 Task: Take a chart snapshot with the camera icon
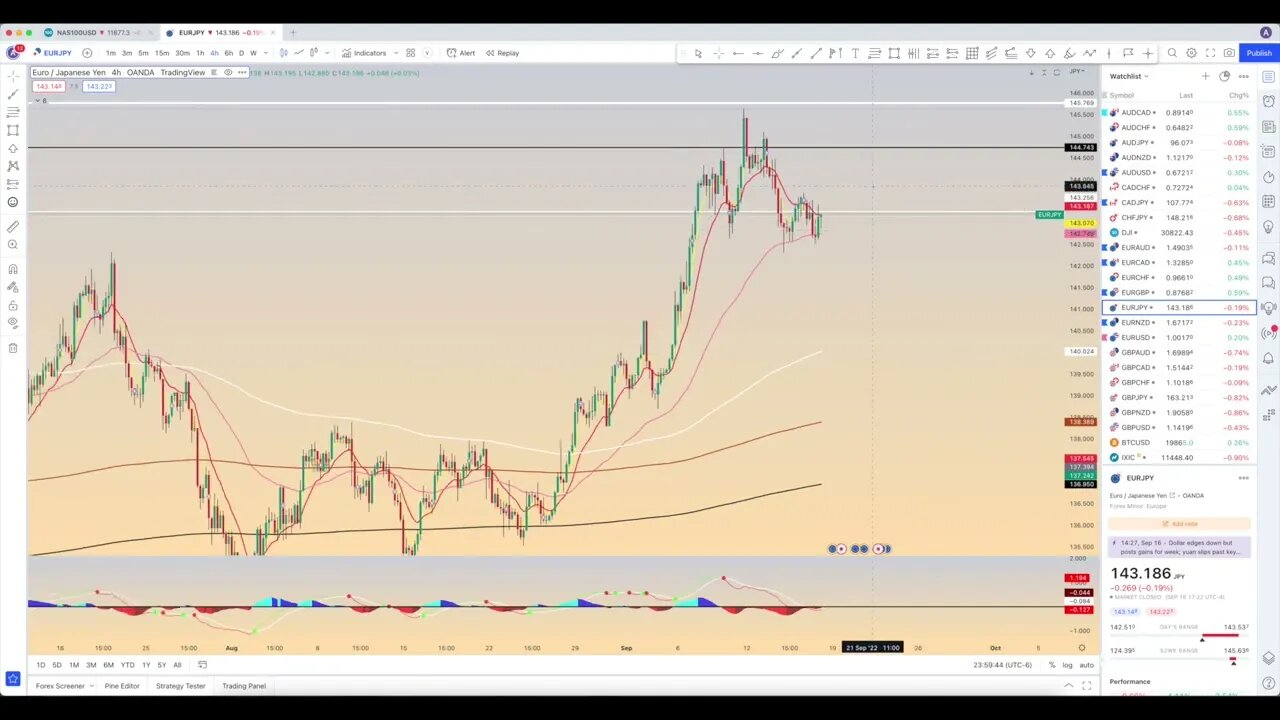tap(1229, 53)
